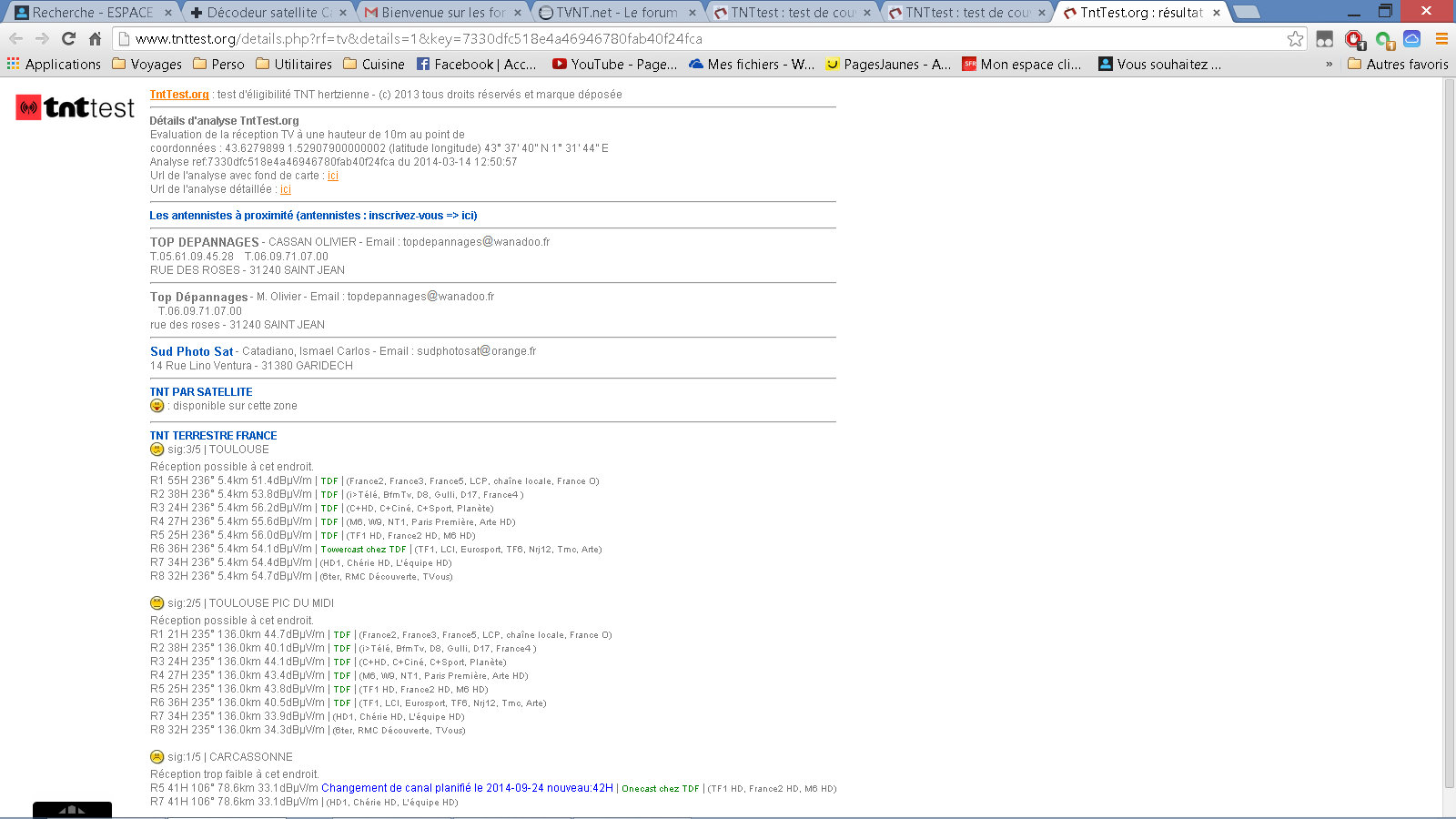The width and height of the screenshot is (1456, 819).
Task: Open 'Les antennistes à proximité' link
Action: [313, 216]
